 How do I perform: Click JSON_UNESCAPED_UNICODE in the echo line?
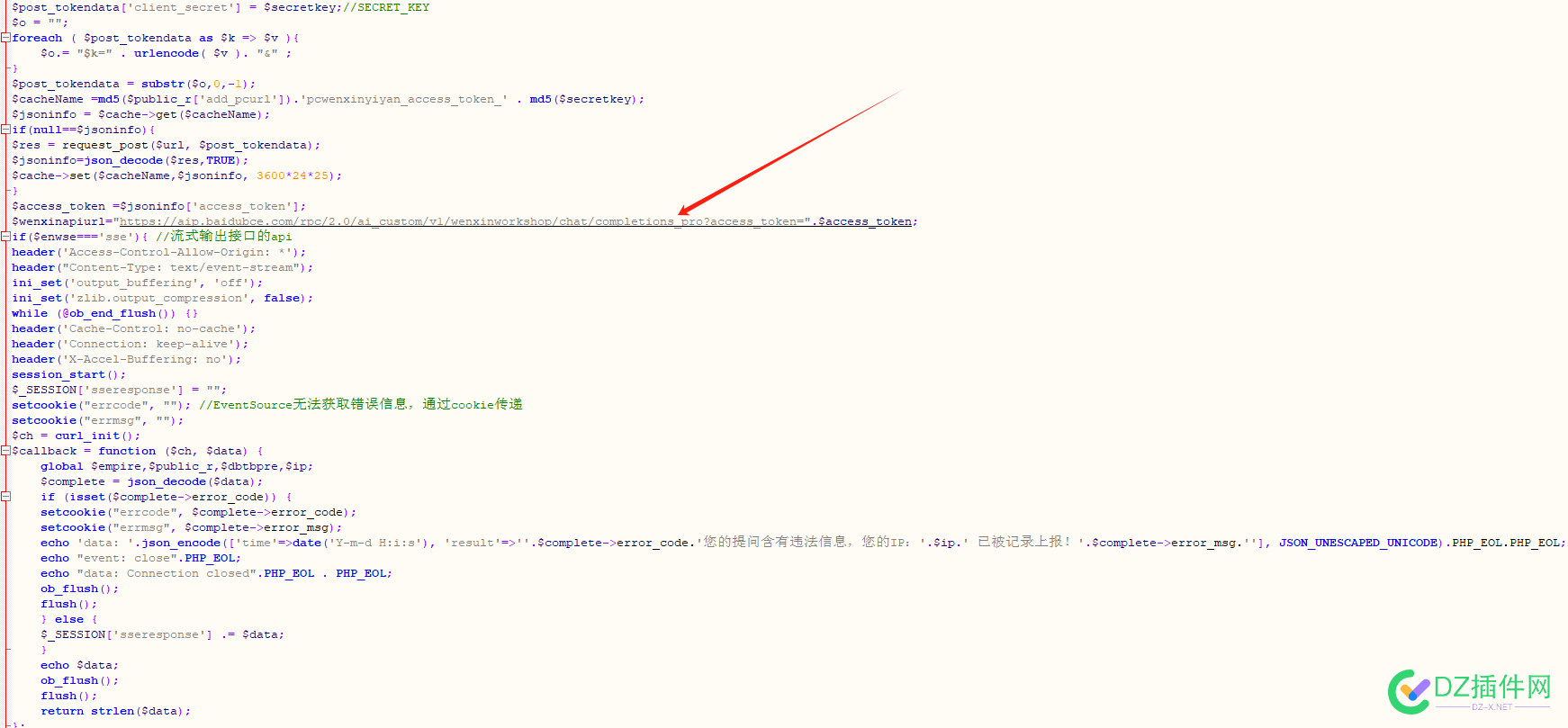pos(1358,543)
